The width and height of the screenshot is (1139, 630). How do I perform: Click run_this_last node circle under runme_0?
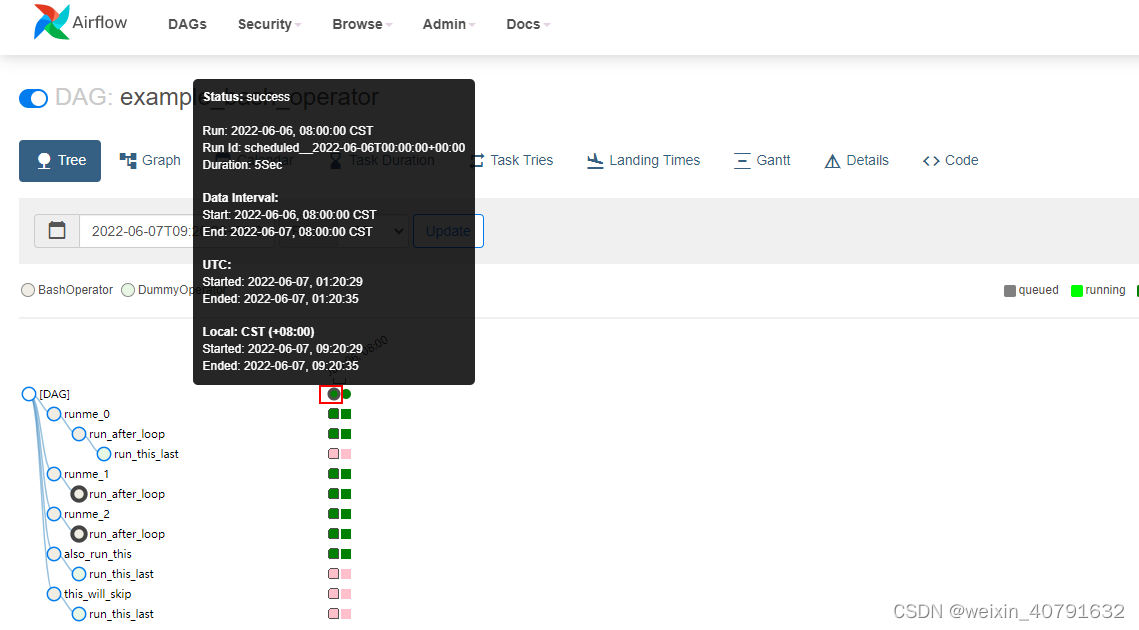104,454
